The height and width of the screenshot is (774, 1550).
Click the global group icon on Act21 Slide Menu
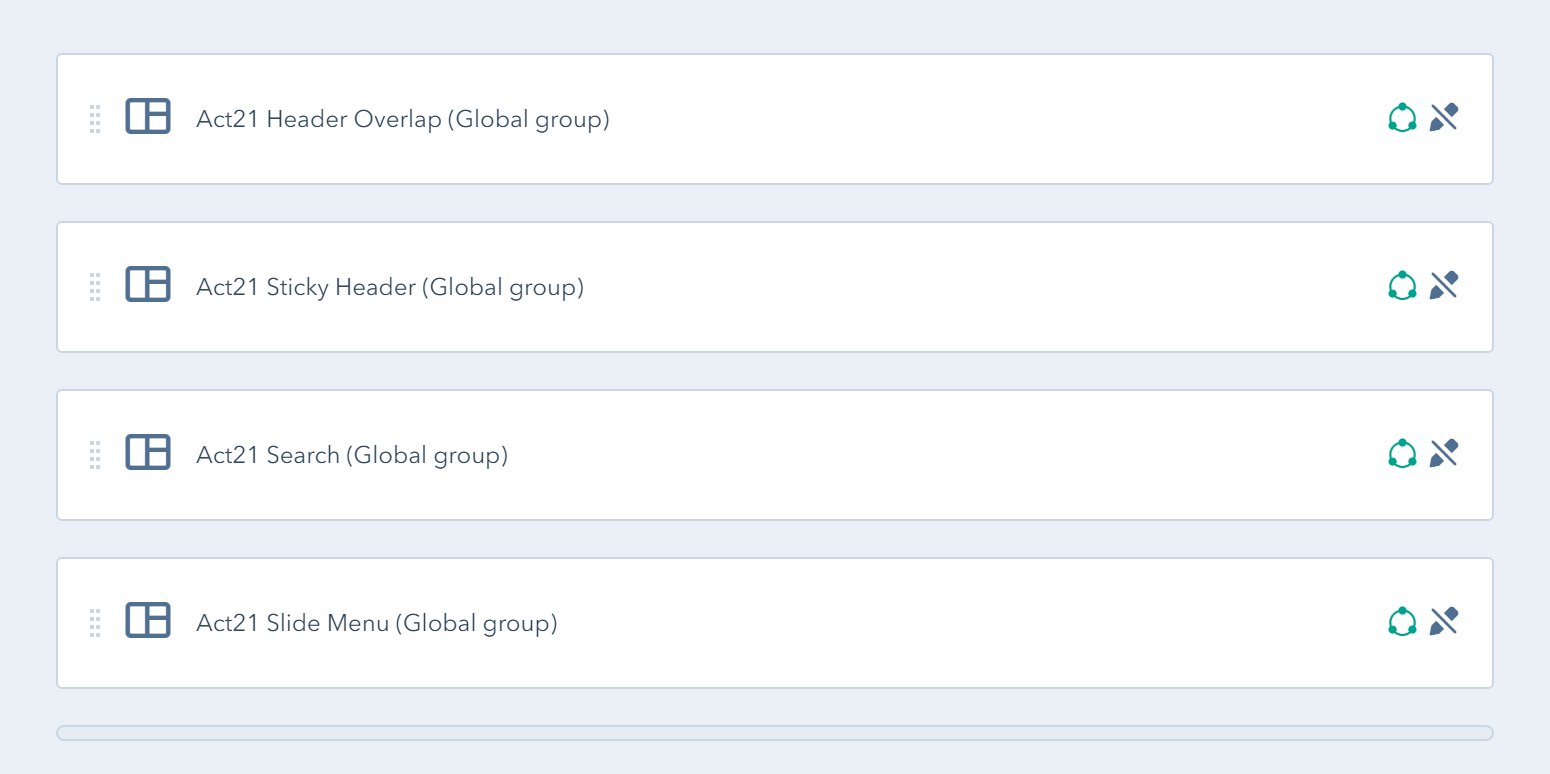[x=1402, y=621]
